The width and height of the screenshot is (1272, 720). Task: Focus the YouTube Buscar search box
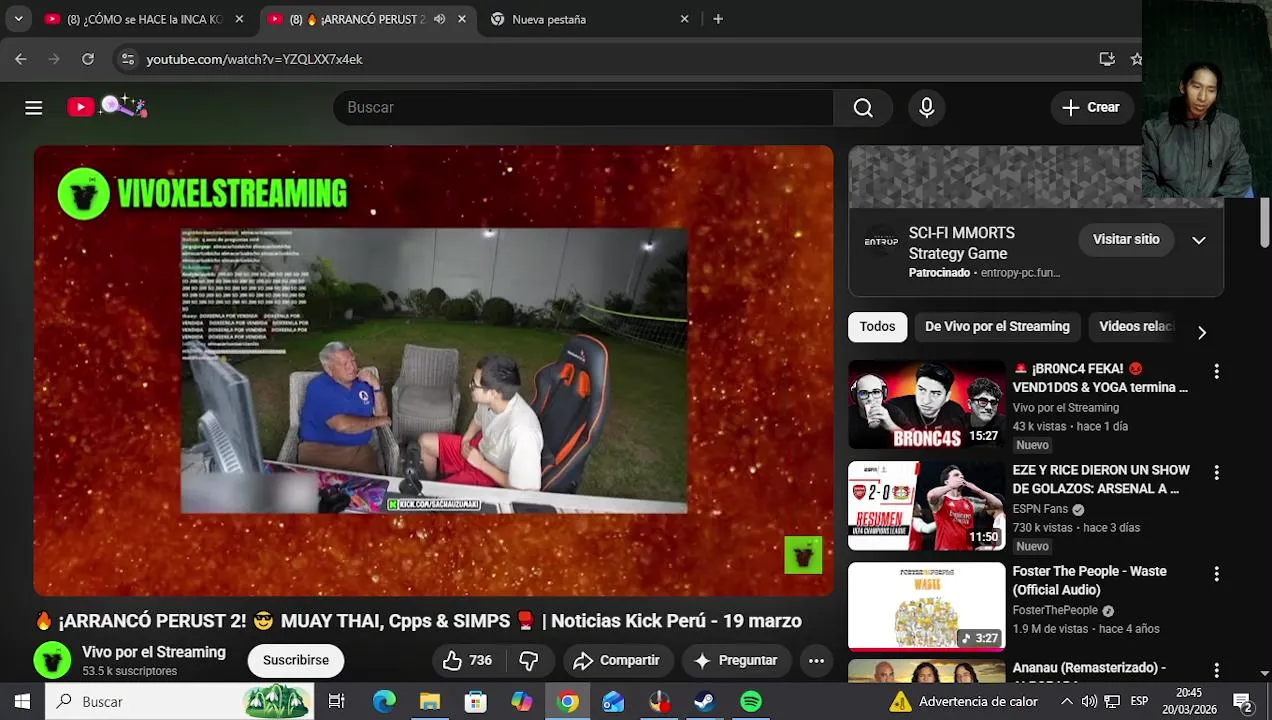pyautogui.click(x=583, y=107)
